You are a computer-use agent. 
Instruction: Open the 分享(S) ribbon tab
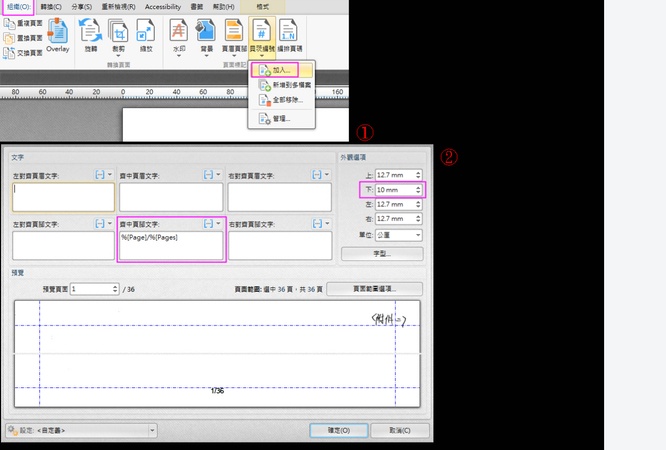click(x=82, y=7)
